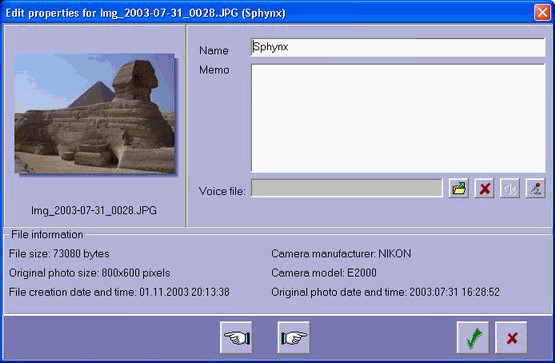This screenshot has width=555, height=363.
Task: Click "File size: 73080 bytes" text
Action: 59,254
